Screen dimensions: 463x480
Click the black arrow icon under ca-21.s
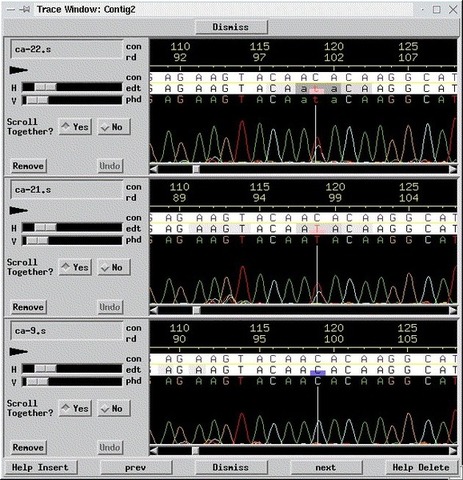tap(18, 210)
